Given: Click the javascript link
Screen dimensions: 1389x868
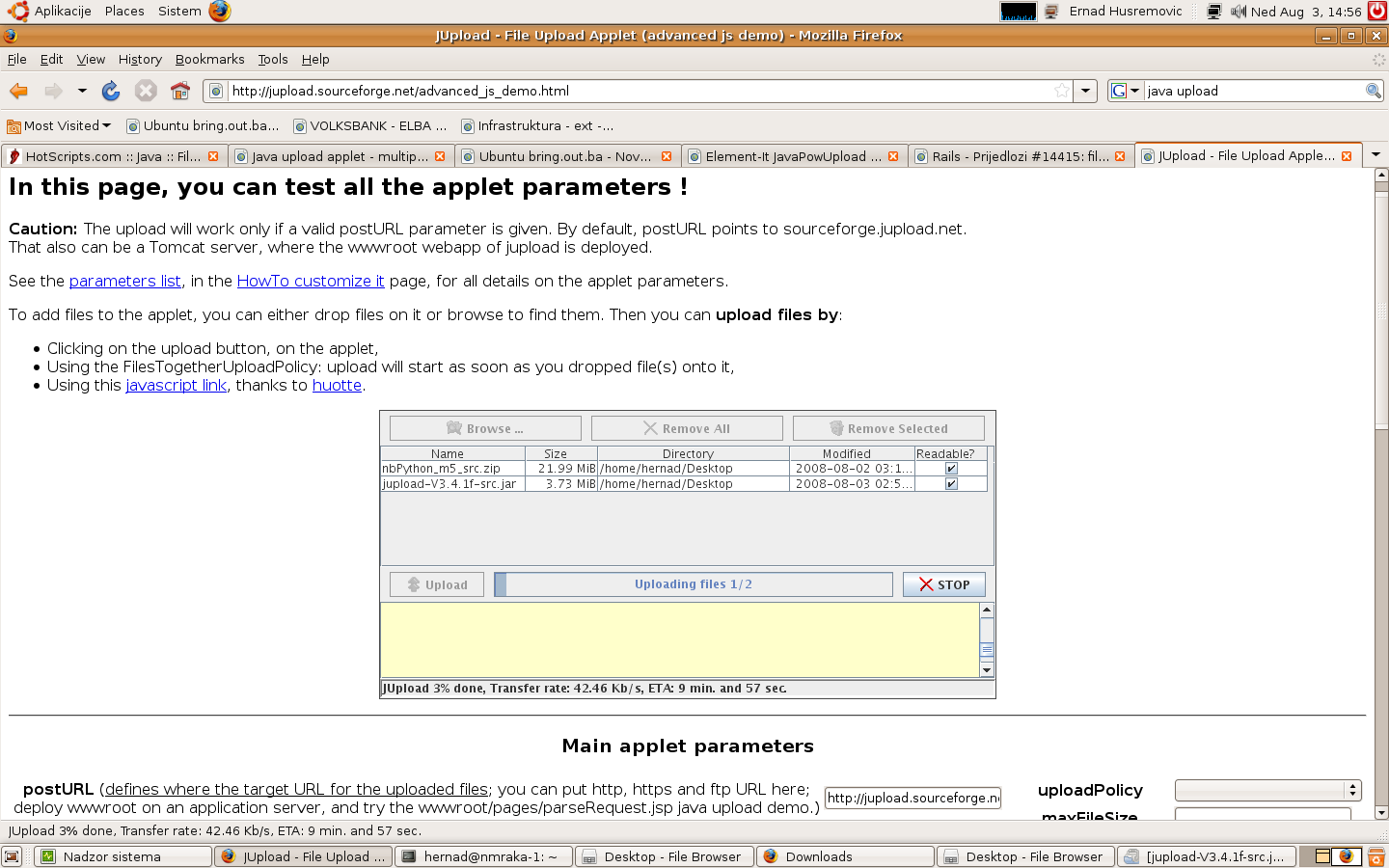Looking at the screenshot, I should 177,385.
